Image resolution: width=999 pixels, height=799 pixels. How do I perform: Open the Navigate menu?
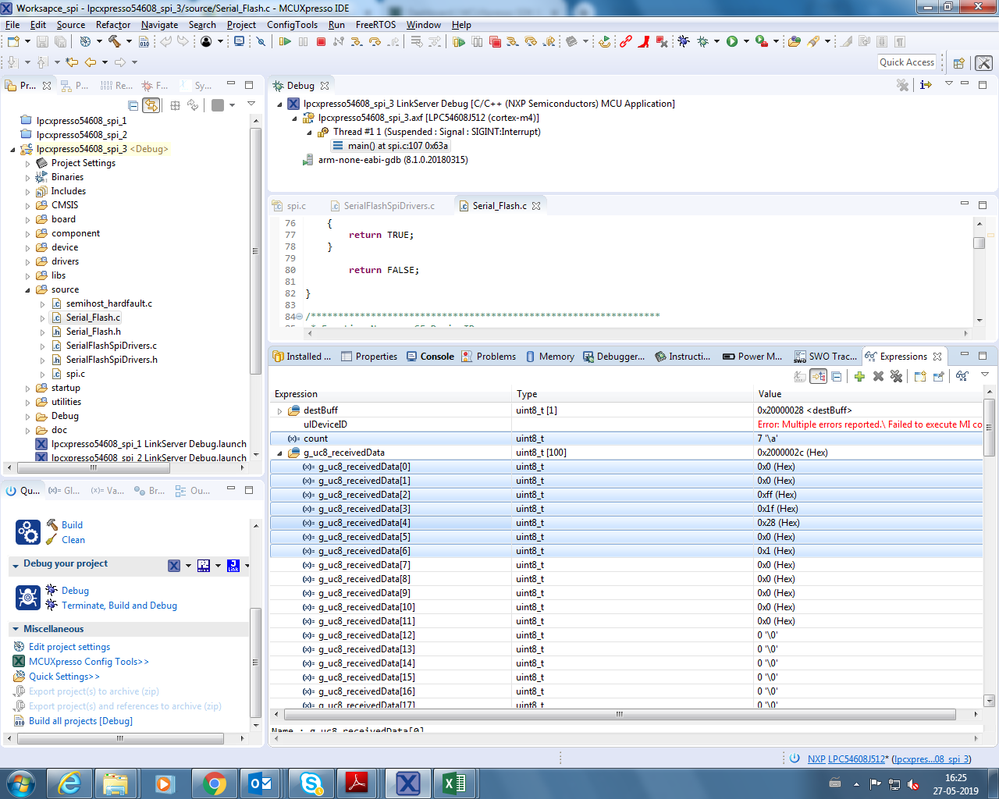[x=159, y=25]
